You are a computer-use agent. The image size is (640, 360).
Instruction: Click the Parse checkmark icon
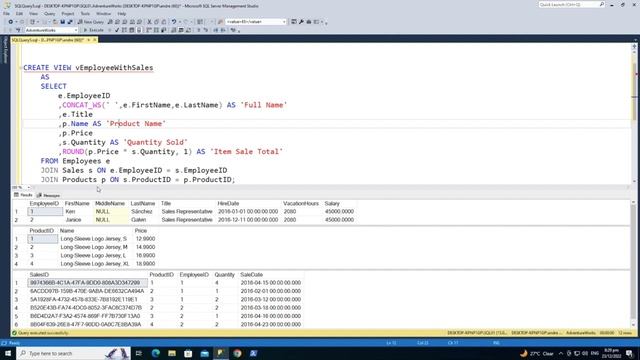pos(117,30)
